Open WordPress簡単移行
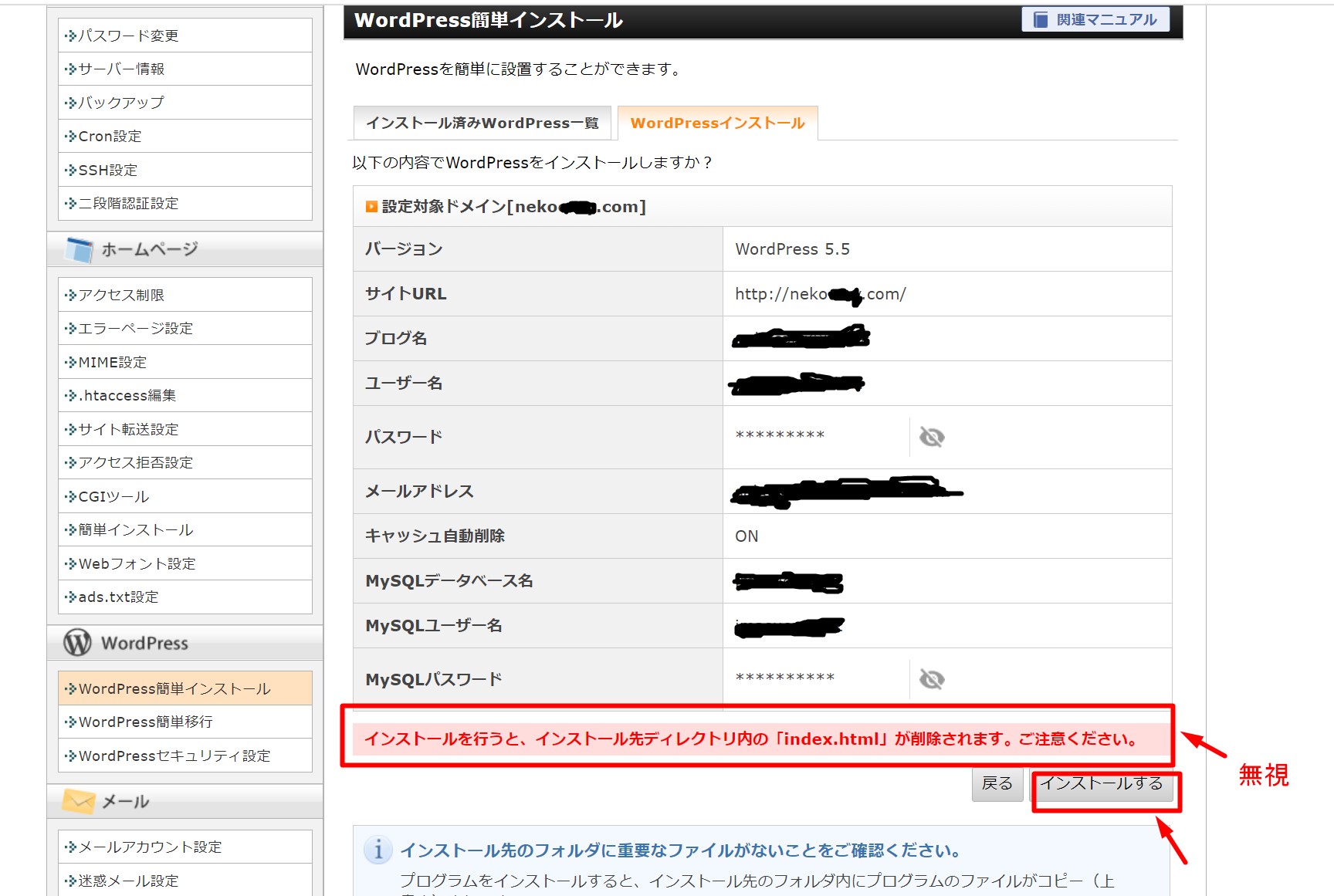1334x896 pixels. [x=185, y=722]
